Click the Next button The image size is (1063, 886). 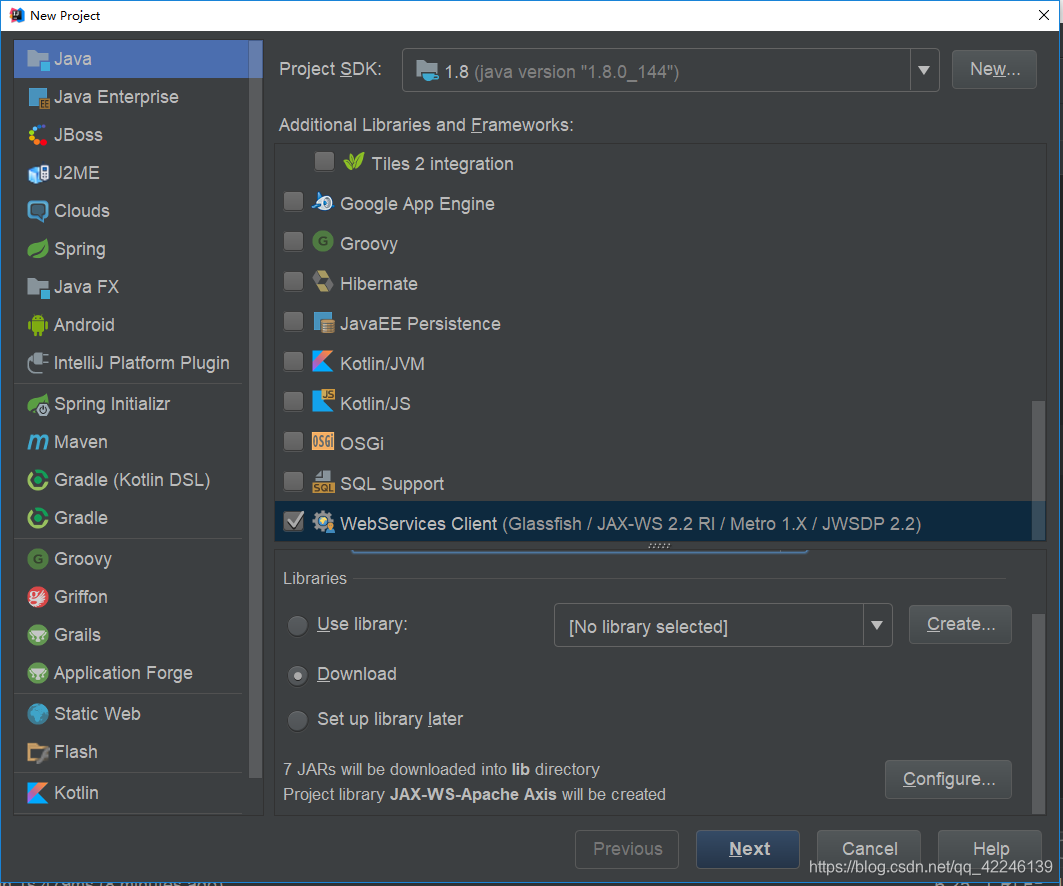click(x=748, y=849)
